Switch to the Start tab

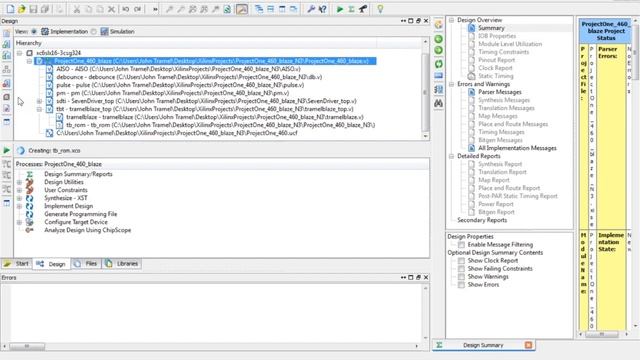click(x=16, y=264)
